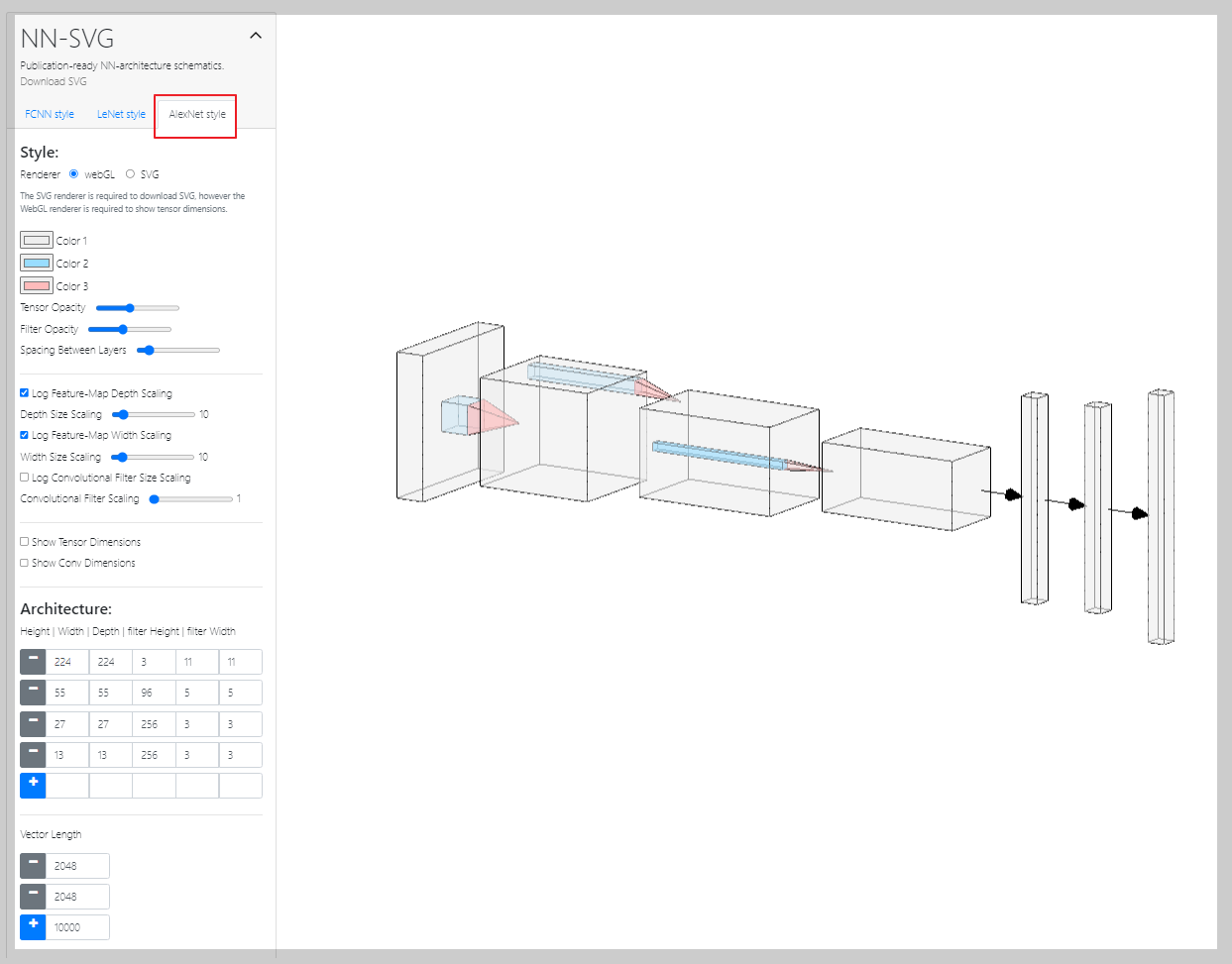Edit filter width field showing 5

coord(241,692)
